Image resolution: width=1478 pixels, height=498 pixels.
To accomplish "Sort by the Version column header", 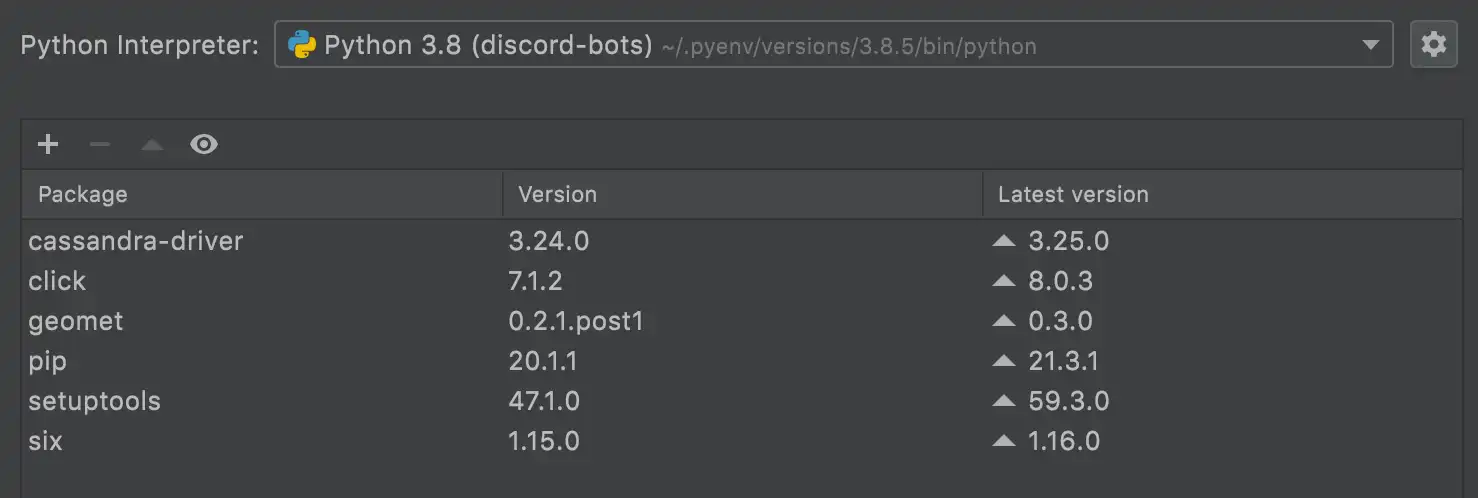I will tap(743, 194).
